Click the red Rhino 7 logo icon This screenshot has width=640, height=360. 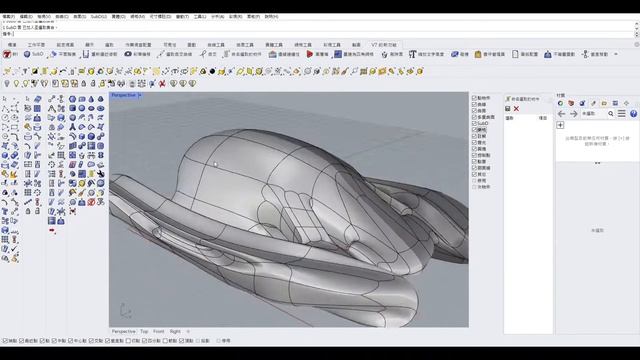7,54
